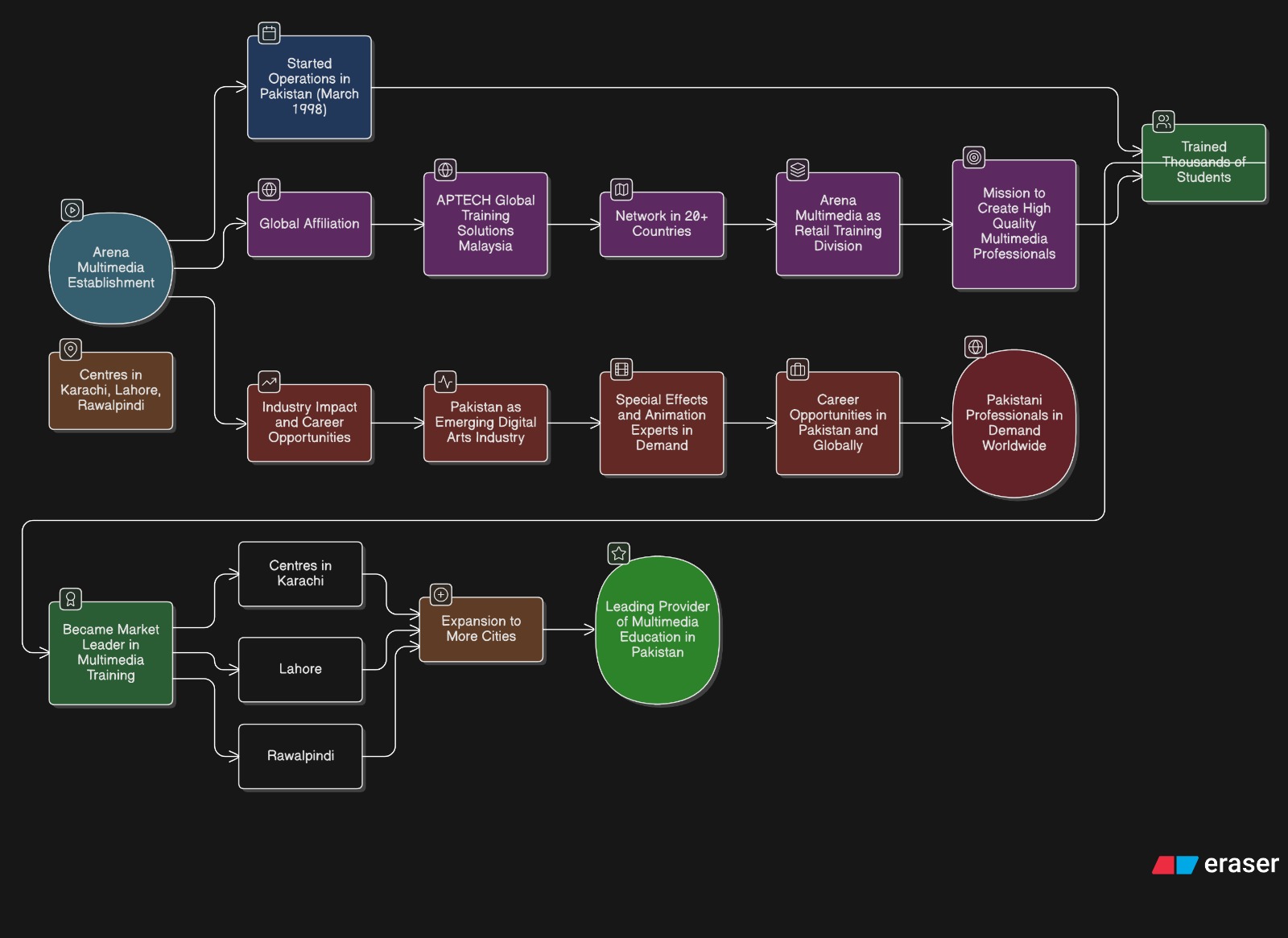Click the black "Centres in Karachi" node text
The width and height of the screenshot is (1288, 938).
pos(300,573)
